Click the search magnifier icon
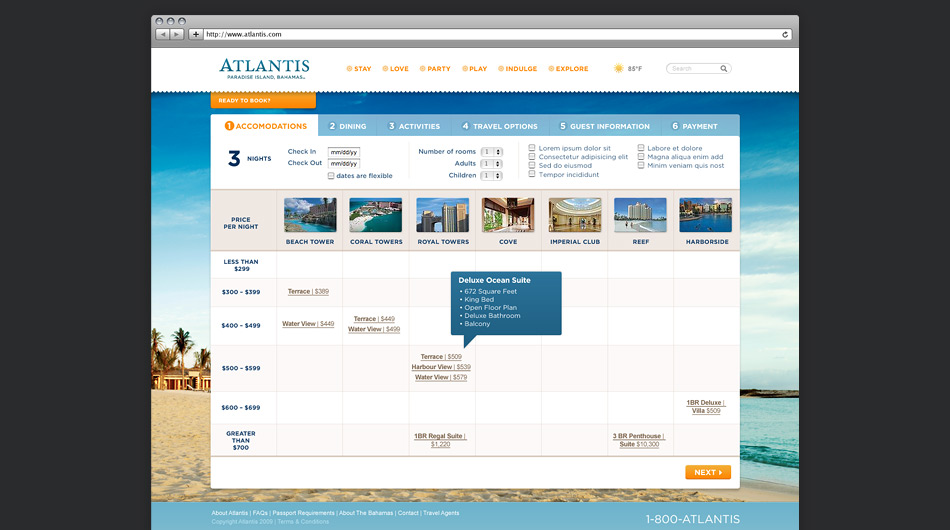Viewport: 950px width, 530px height. pos(723,68)
